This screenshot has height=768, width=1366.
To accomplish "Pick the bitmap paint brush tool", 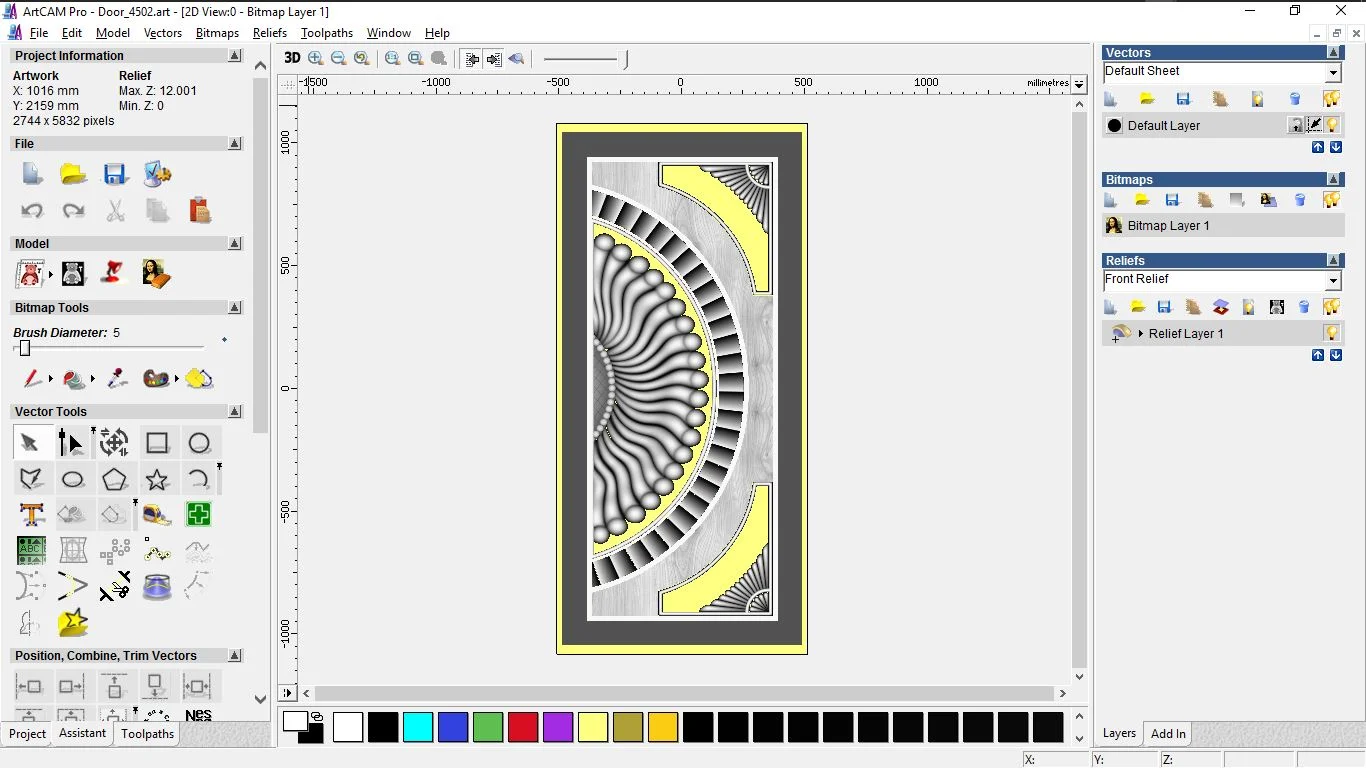I will click(32, 379).
